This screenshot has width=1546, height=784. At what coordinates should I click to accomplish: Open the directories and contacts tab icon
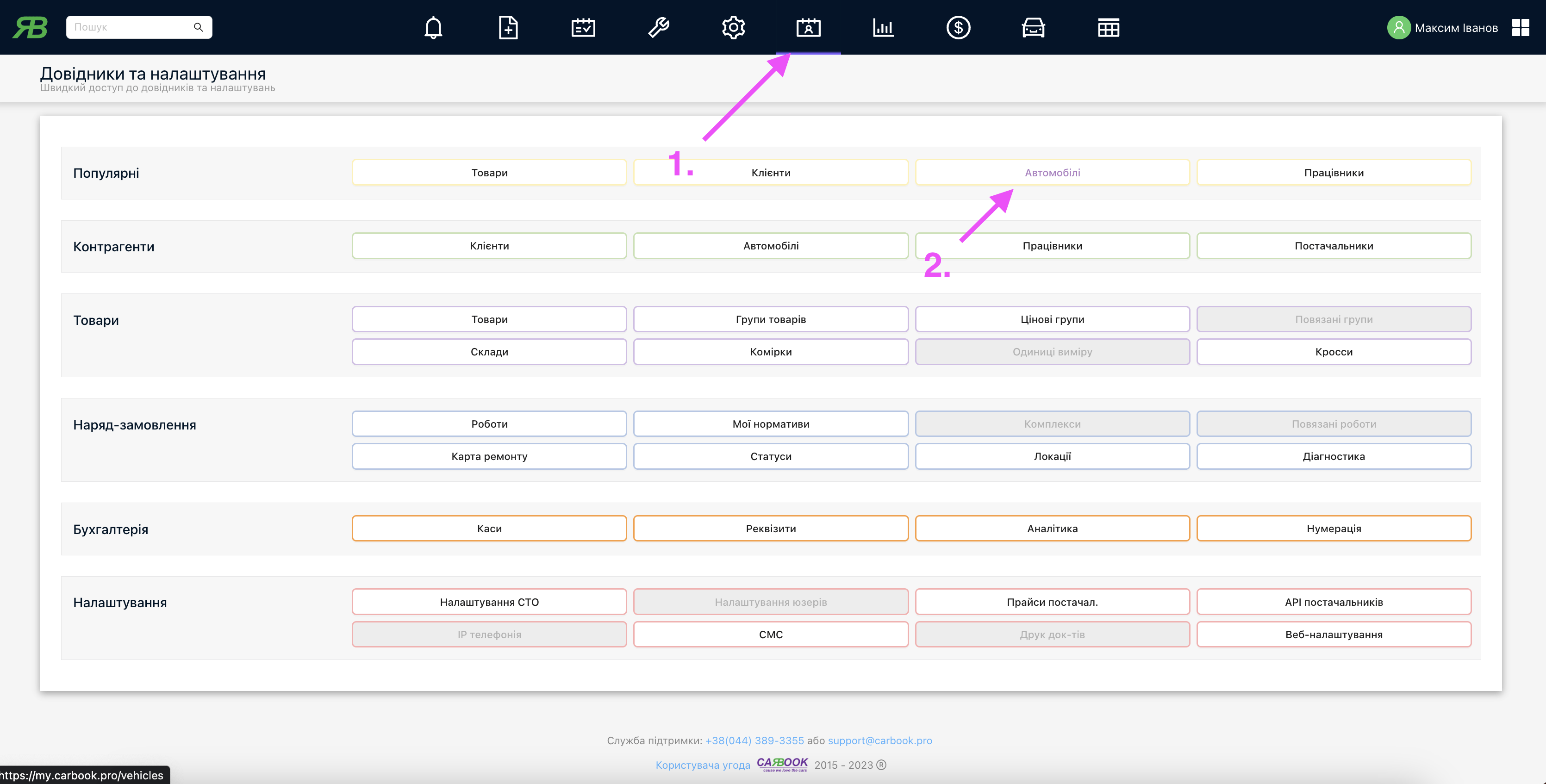point(808,28)
